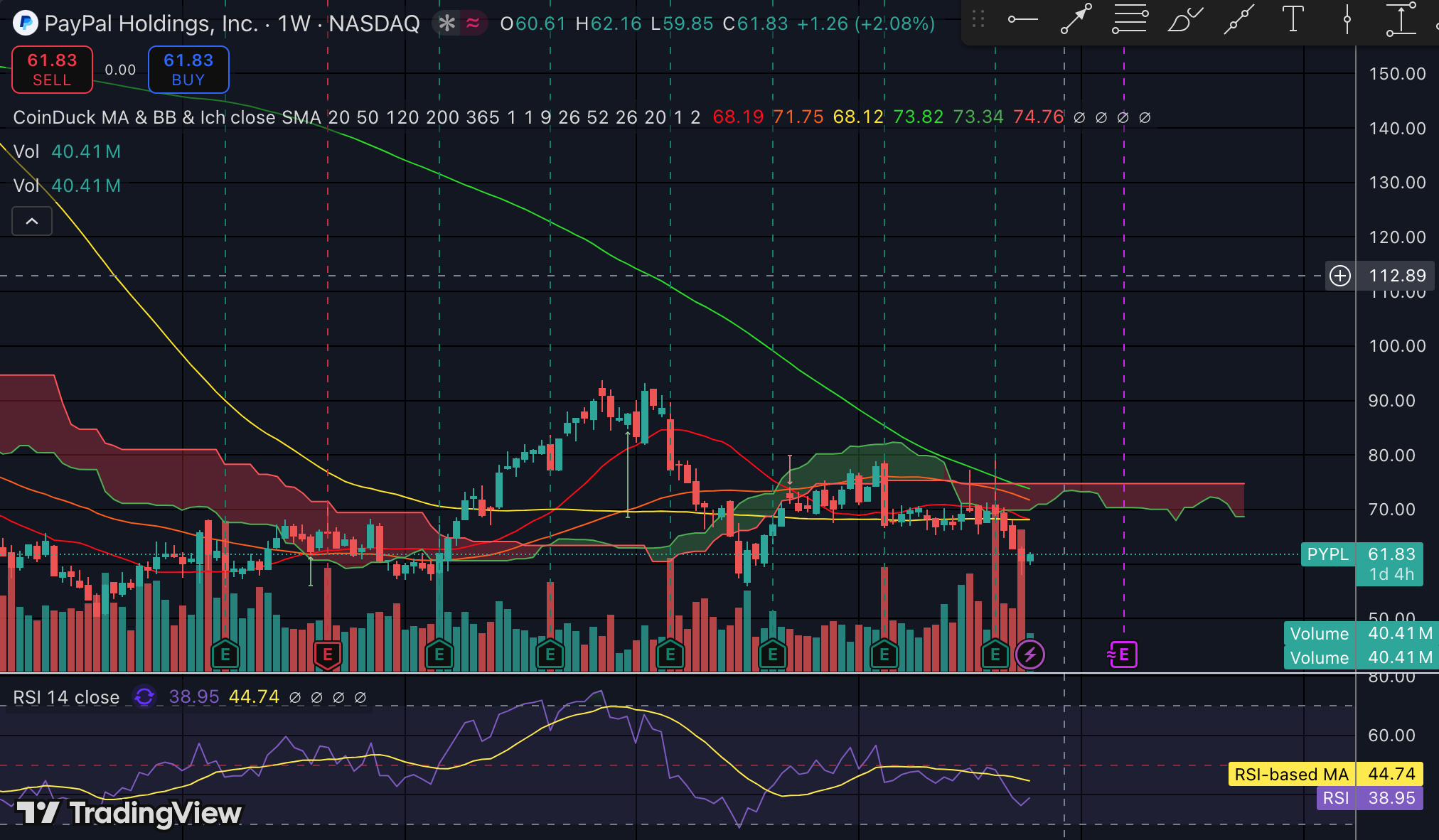Click the PYPL price label on axis
Image resolution: width=1439 pixels, height=840 pixels.
coord(1327,554)
